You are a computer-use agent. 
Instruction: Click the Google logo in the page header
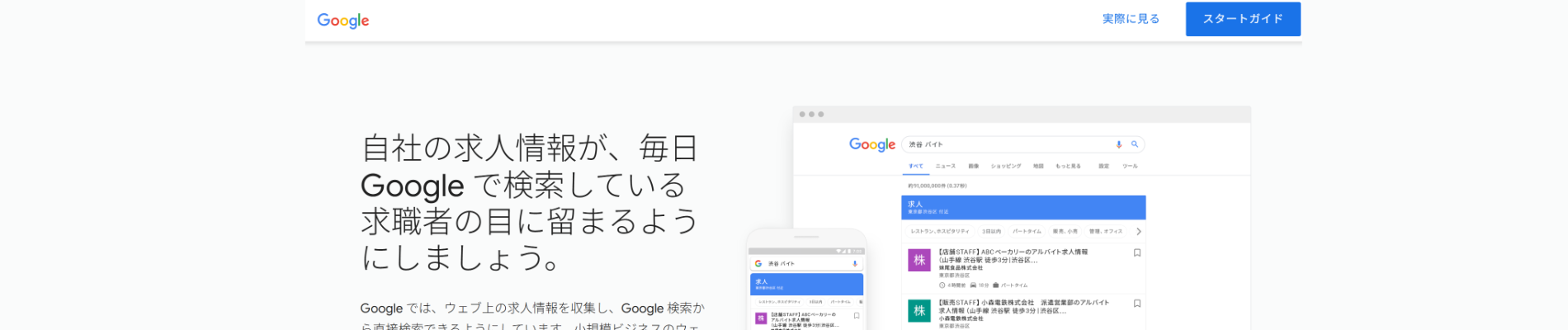[x=342, y=21]
